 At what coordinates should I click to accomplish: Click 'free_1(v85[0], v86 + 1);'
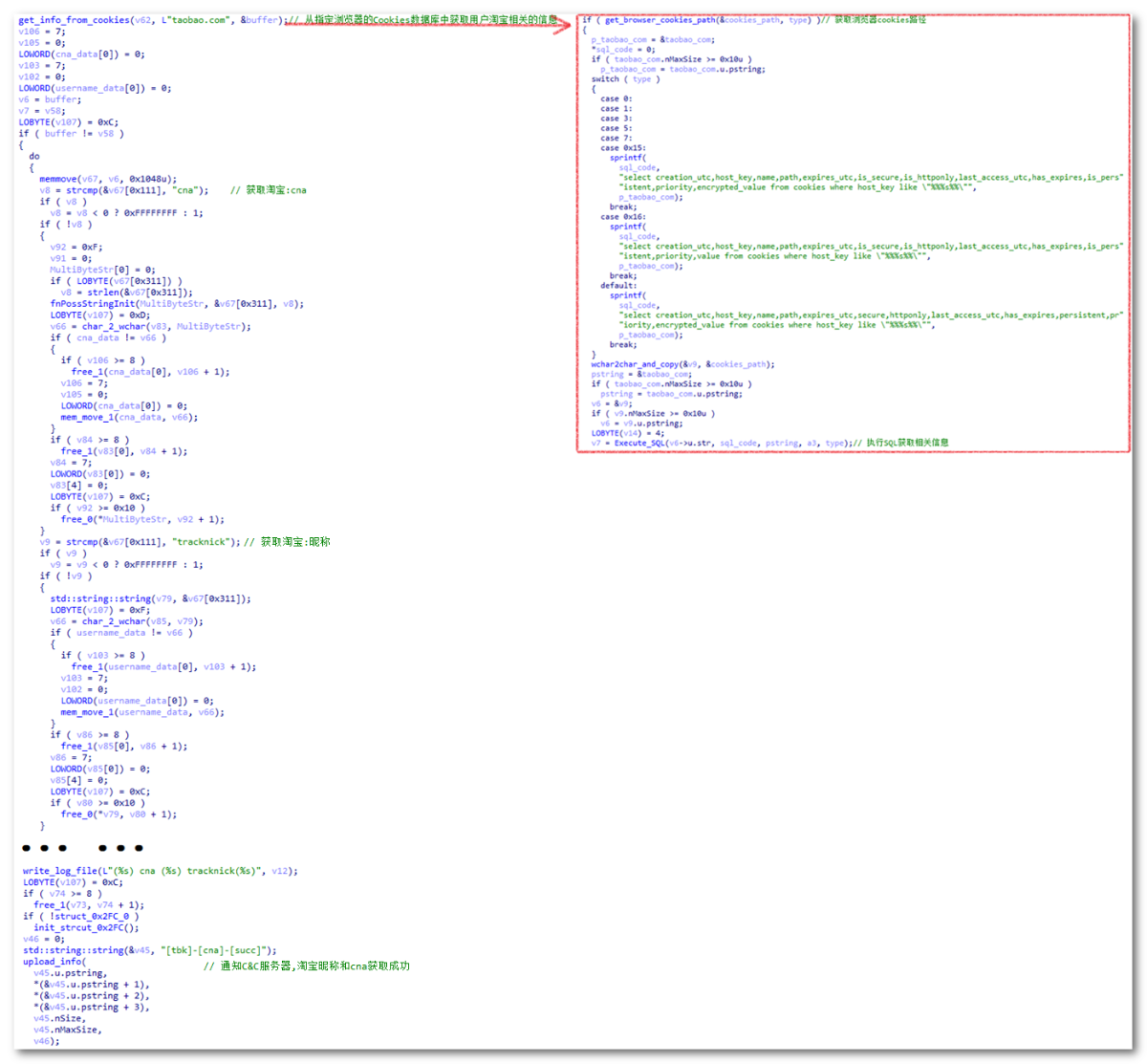(124, 746)
